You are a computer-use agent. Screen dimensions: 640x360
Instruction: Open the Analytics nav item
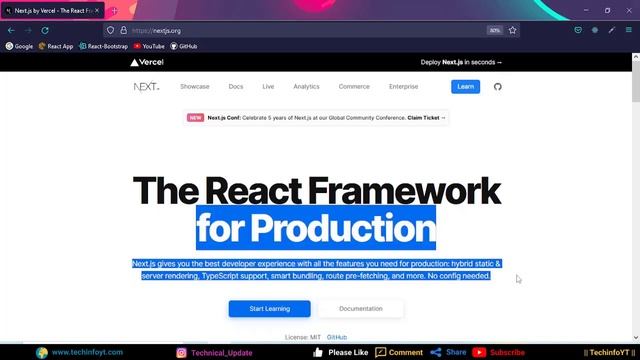306,87
